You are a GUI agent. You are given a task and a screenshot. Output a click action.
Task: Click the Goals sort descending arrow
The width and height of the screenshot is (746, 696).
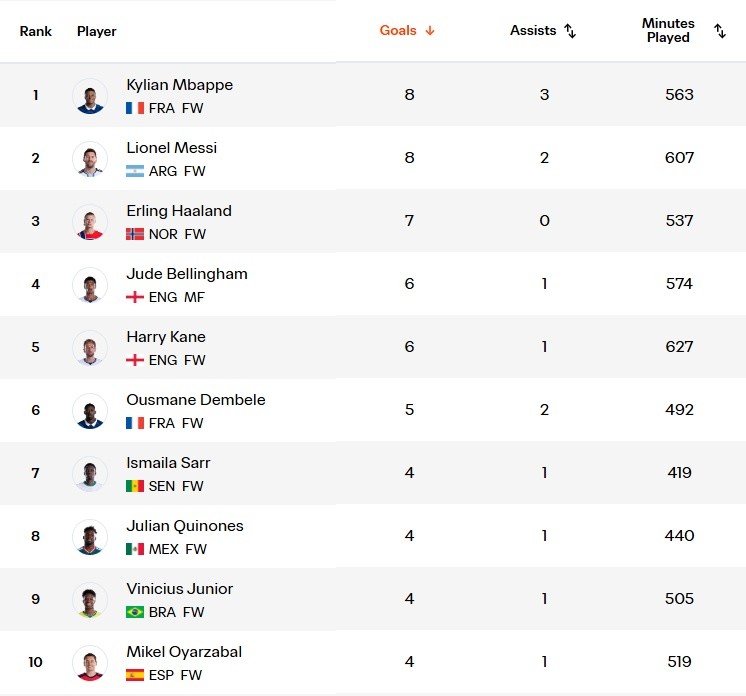coord(430,31)
